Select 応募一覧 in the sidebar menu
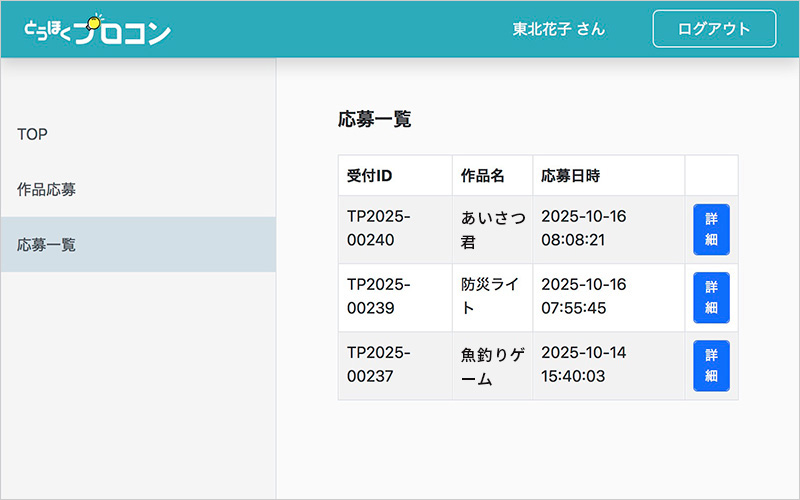 click(46, 244)
